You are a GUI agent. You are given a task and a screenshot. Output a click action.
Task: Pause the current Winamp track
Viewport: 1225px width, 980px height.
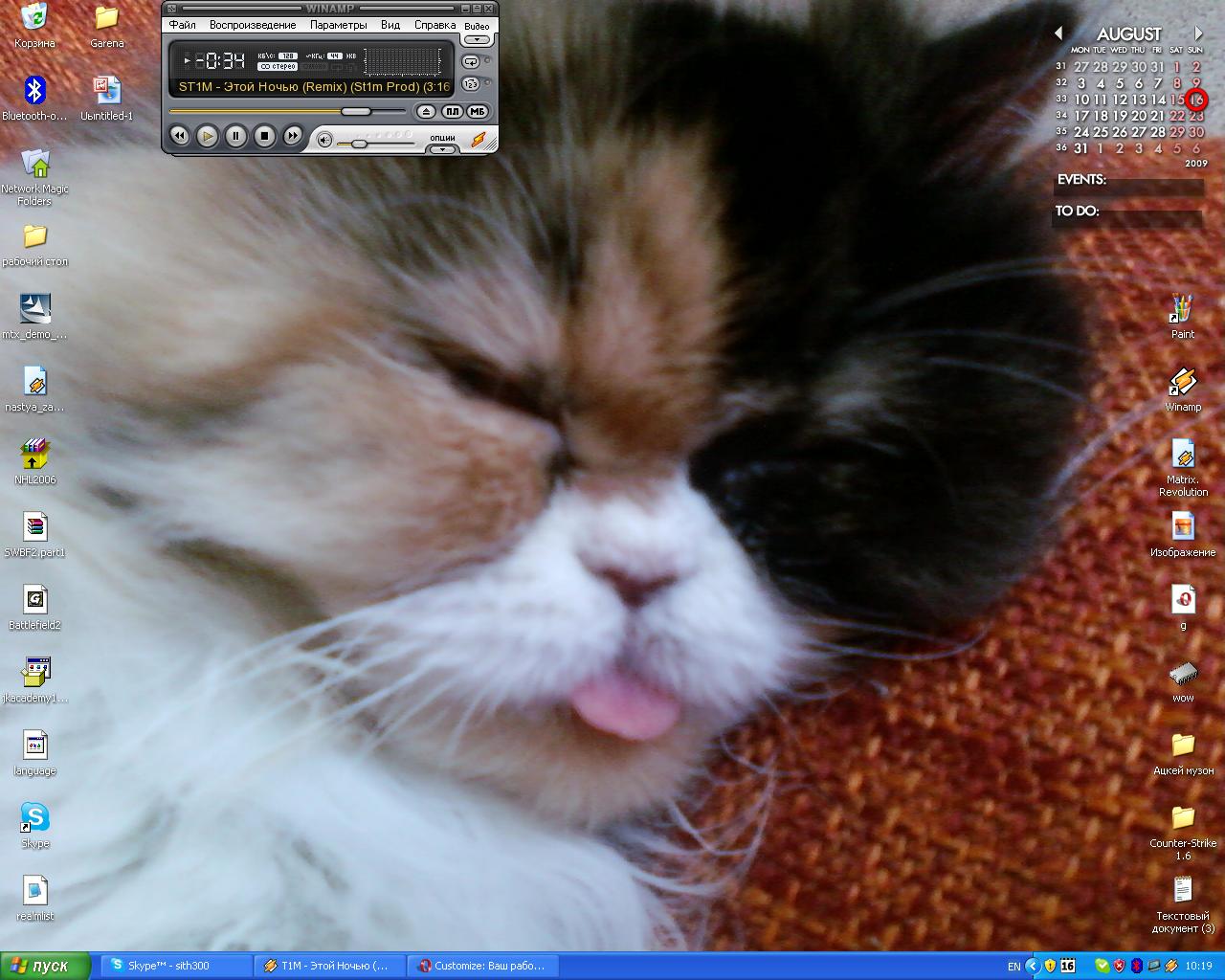tap(235, 137)
